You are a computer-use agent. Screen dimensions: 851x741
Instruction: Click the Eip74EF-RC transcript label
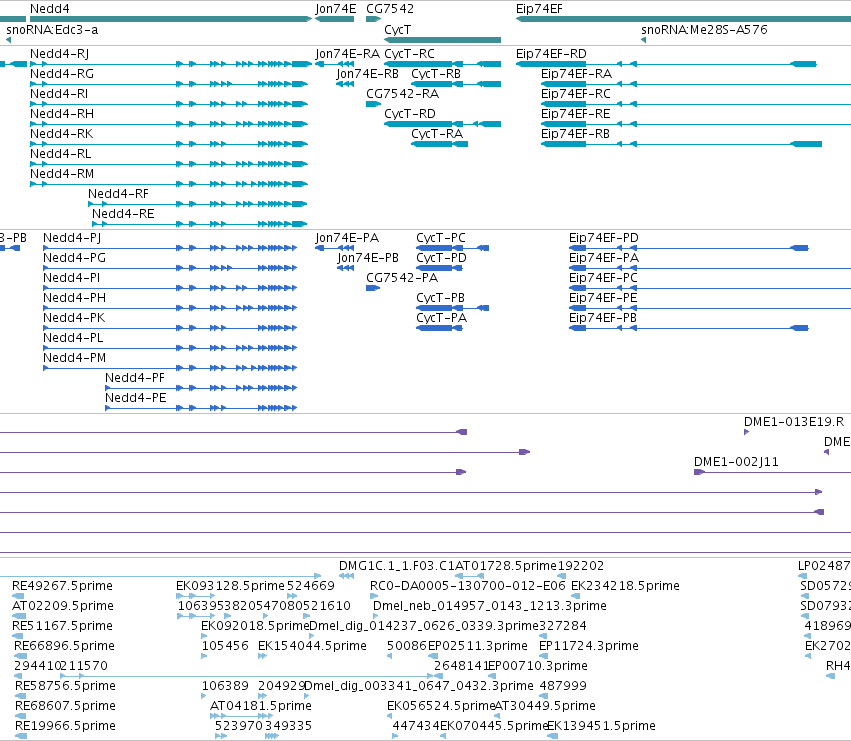[576, 94]
